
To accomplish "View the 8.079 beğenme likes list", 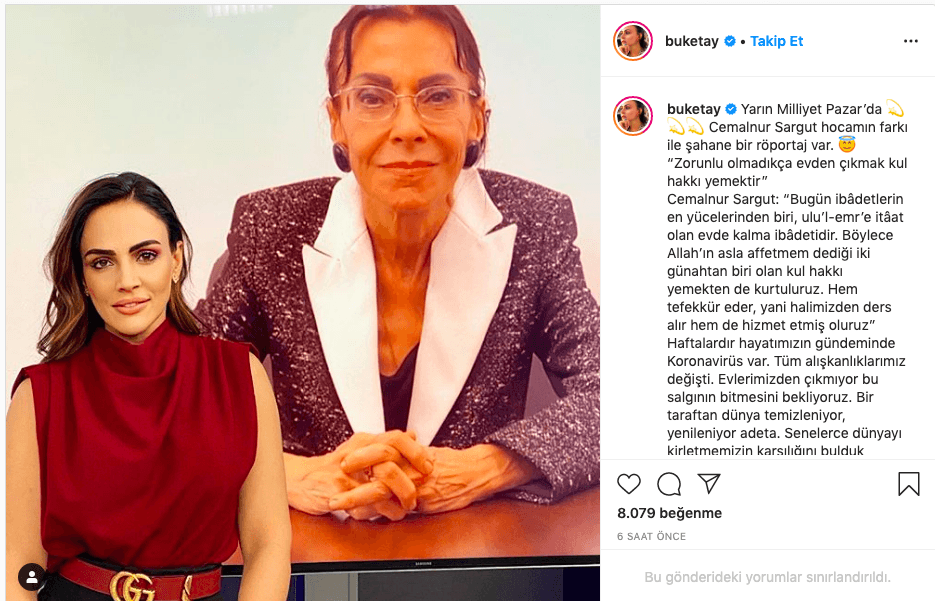I will pos(669,513).
